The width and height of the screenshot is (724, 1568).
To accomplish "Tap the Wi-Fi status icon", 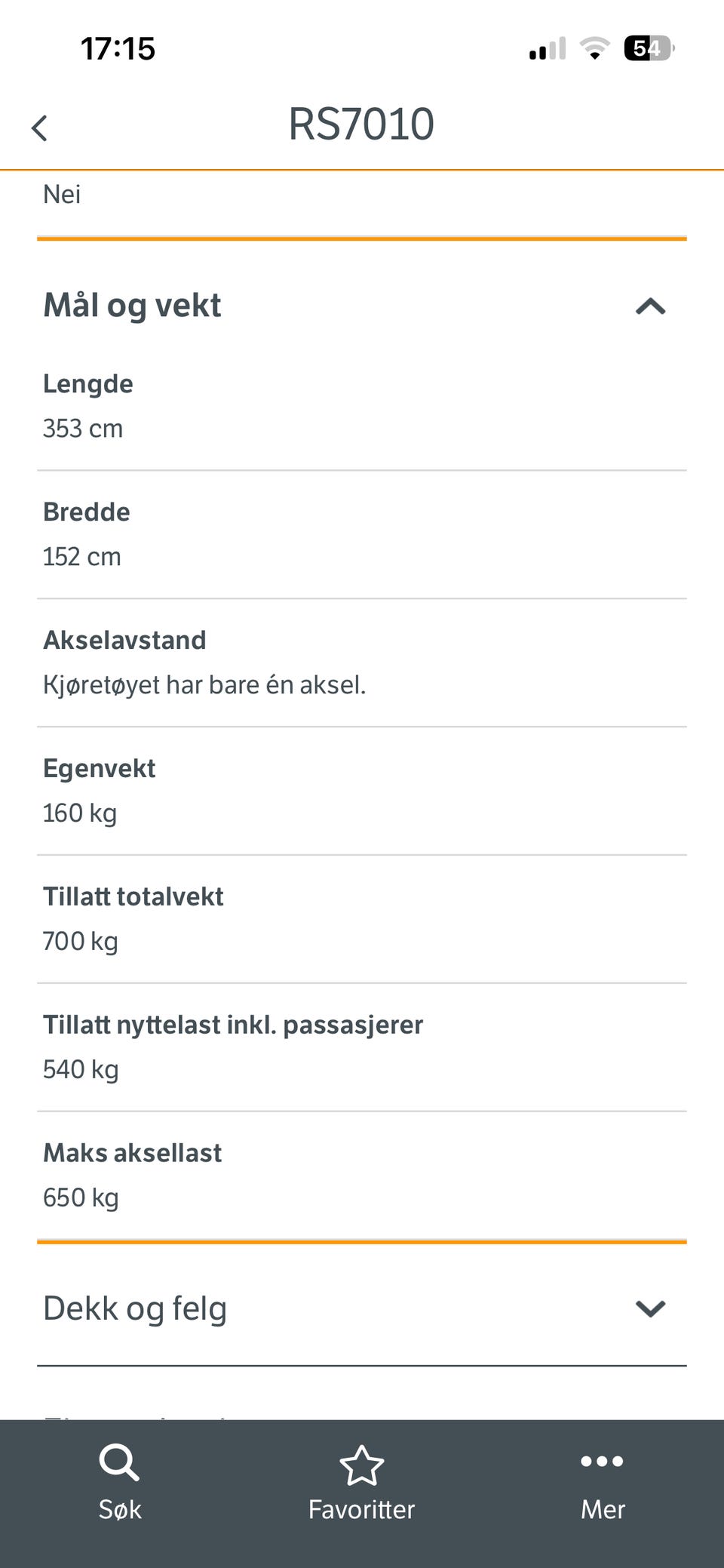I will (x=594, y=49).
